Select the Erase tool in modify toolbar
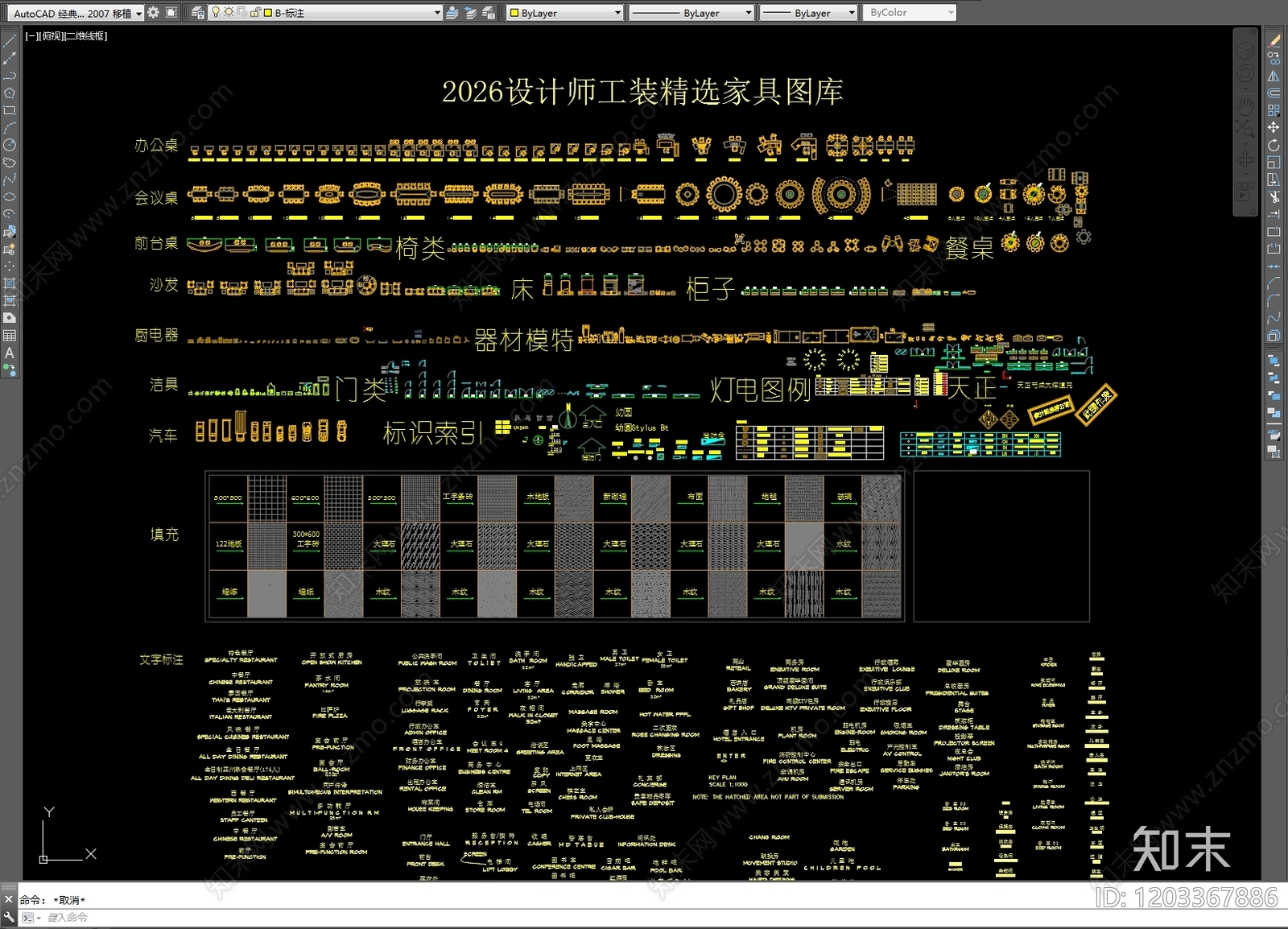This screenshot has width=1288, height=929. pyautogui.click(x=1274, y=41)
